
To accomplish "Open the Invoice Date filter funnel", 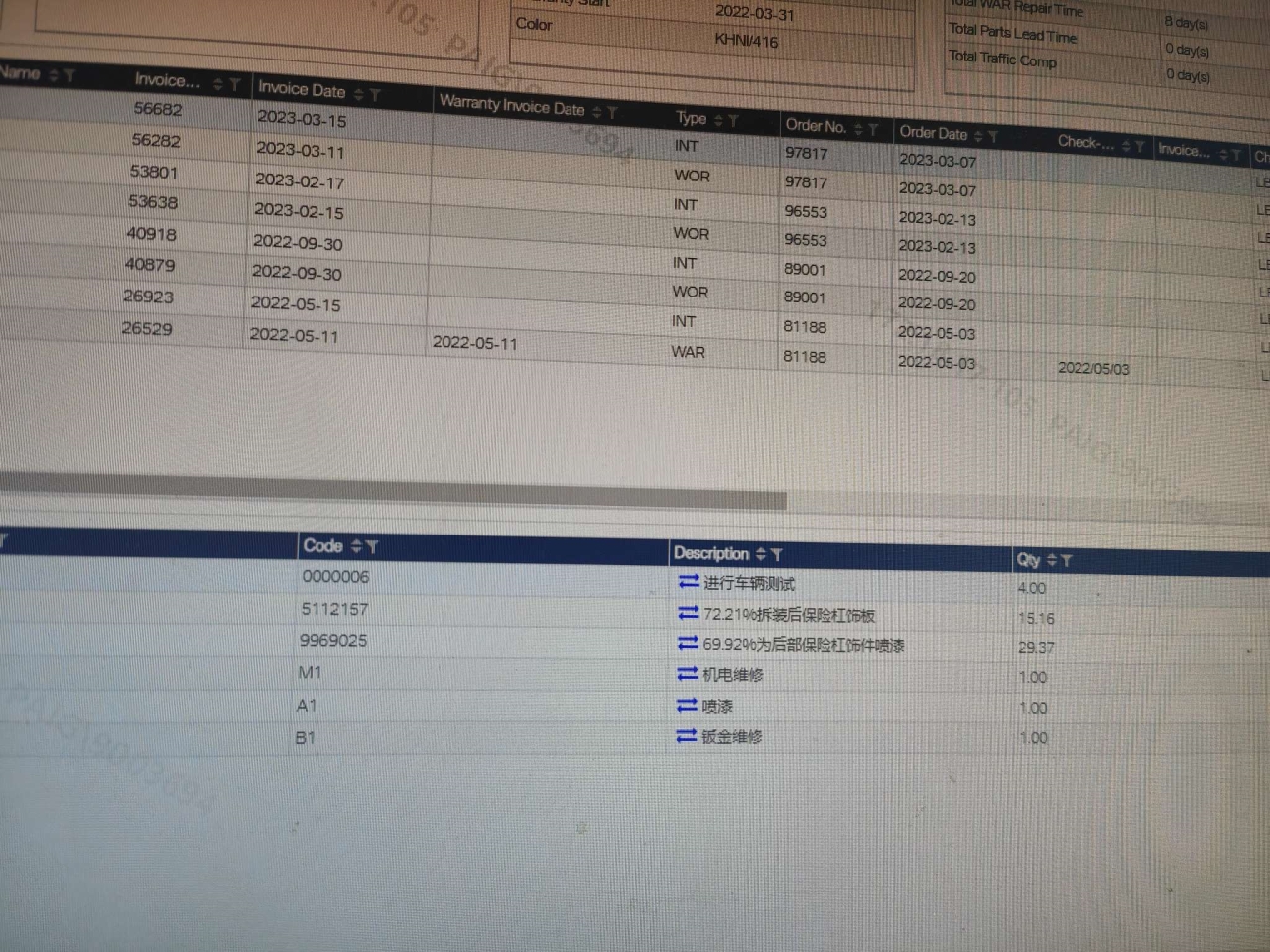I will tap(374, 95).
